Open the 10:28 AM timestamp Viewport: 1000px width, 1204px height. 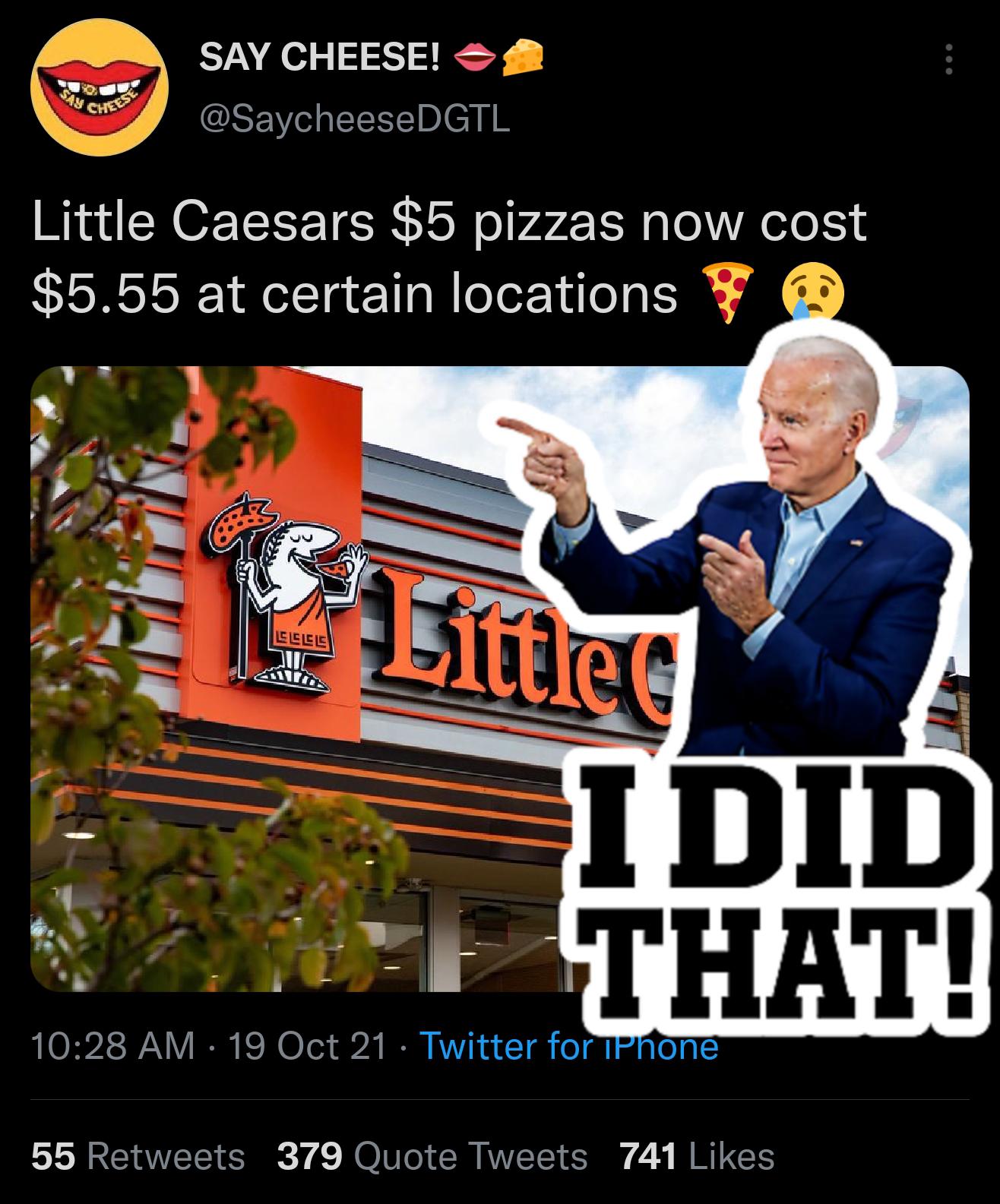pyautogui.click(x=113, y=1046)
